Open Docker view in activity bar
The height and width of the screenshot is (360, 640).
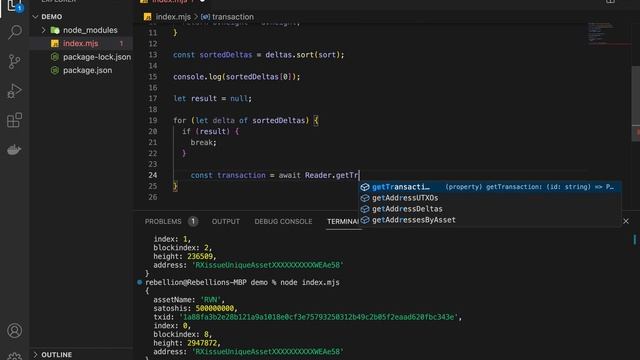coord(15,149)
